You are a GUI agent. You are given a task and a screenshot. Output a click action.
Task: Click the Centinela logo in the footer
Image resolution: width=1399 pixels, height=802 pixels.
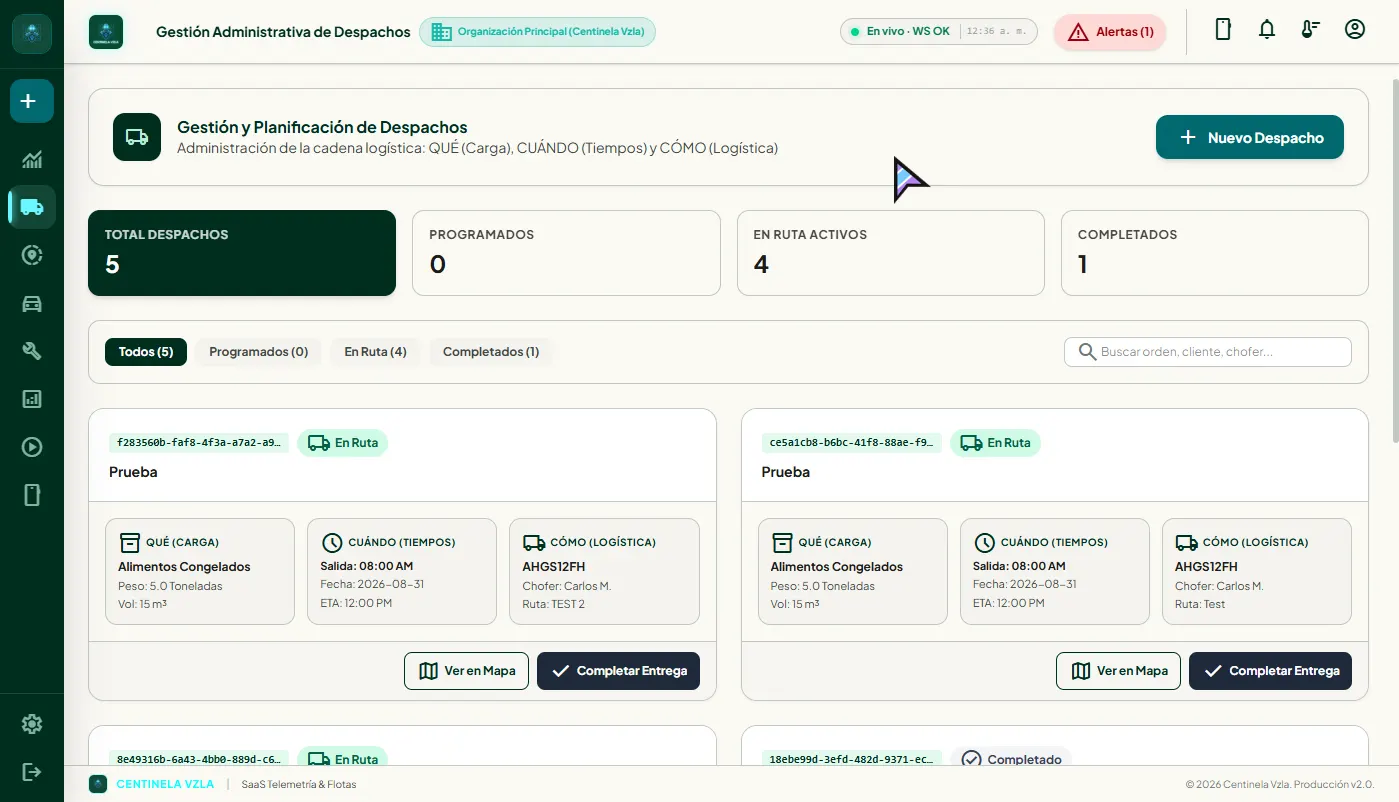(x=98, y=784)
